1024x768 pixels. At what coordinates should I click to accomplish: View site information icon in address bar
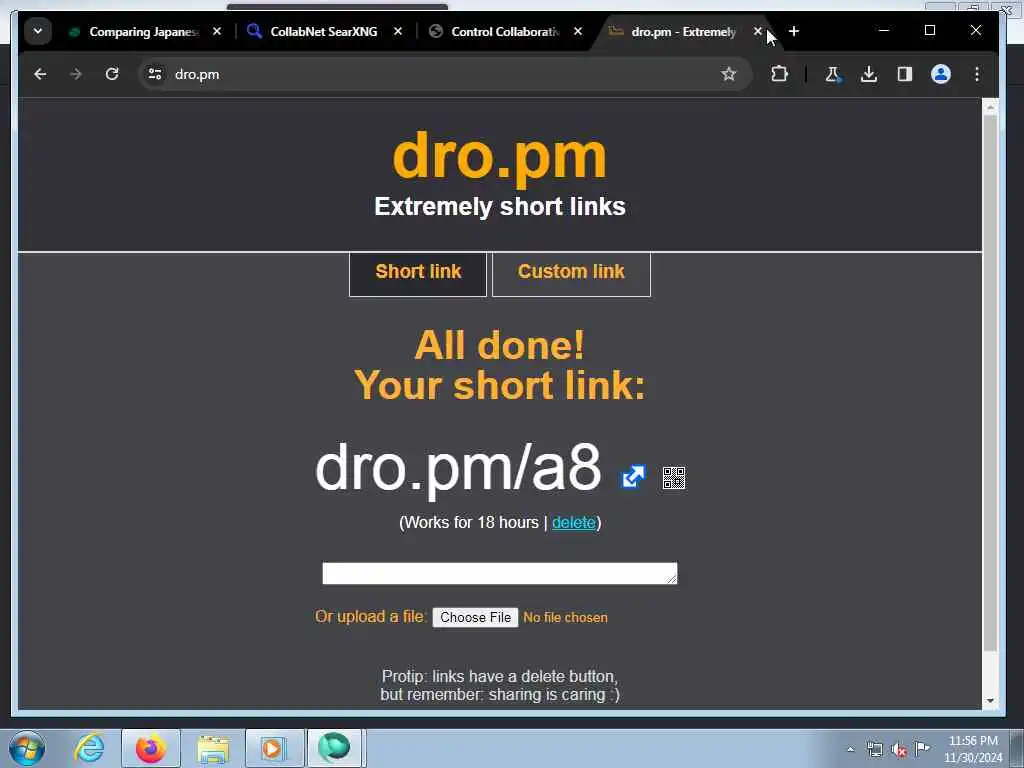point(155,74)
